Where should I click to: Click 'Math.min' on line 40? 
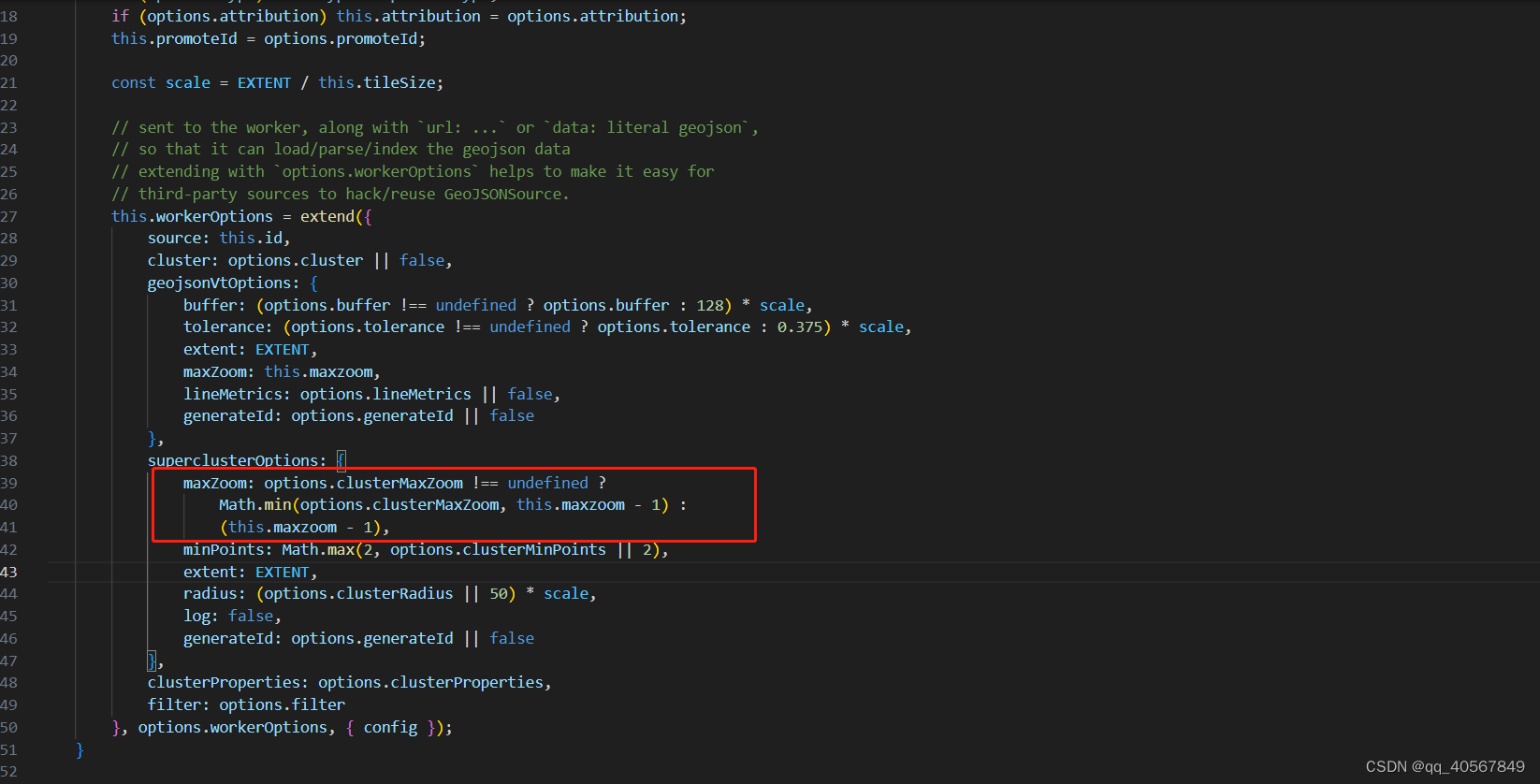click(254, 504)
